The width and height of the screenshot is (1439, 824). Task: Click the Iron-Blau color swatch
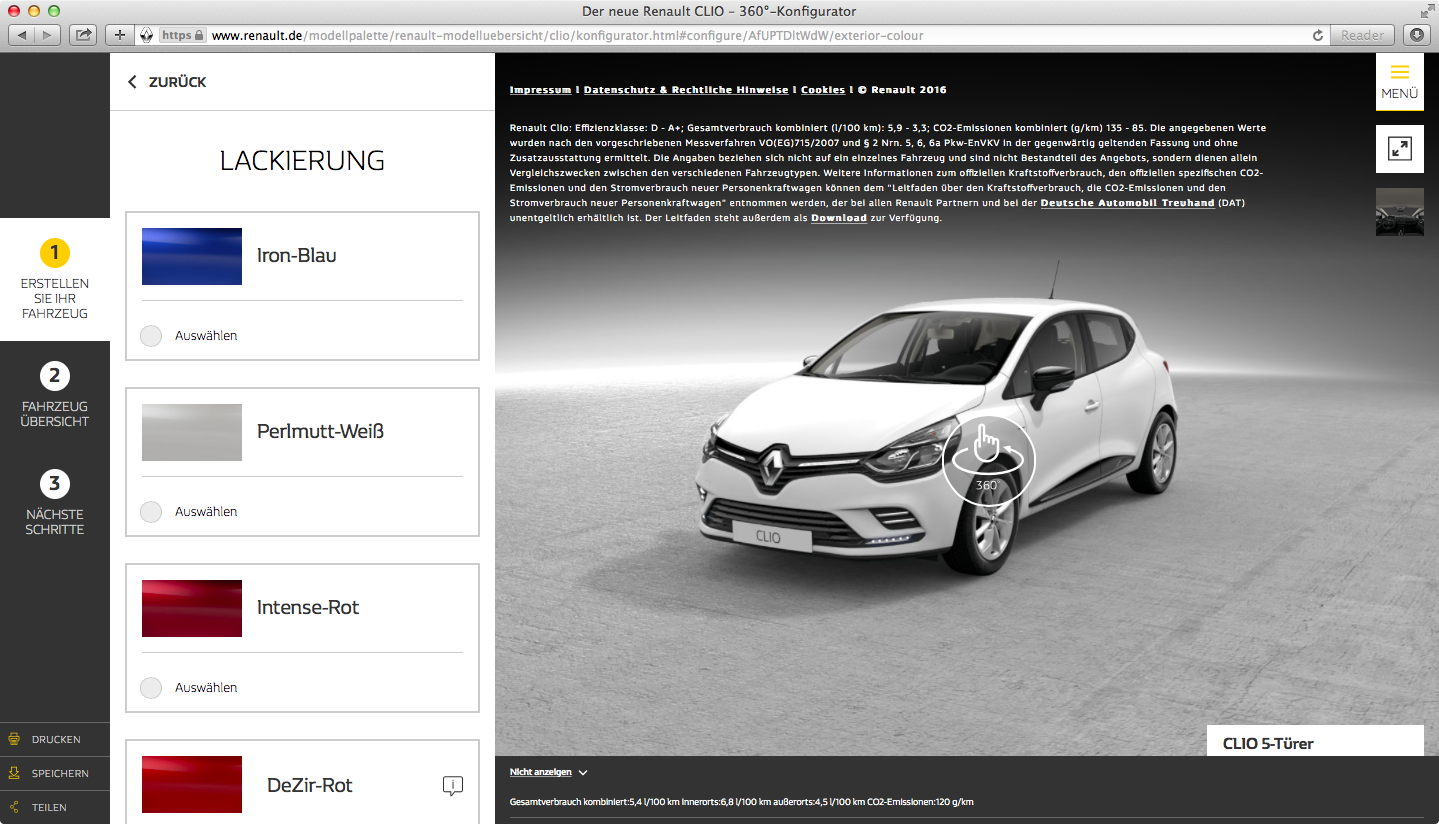(192, 256)
